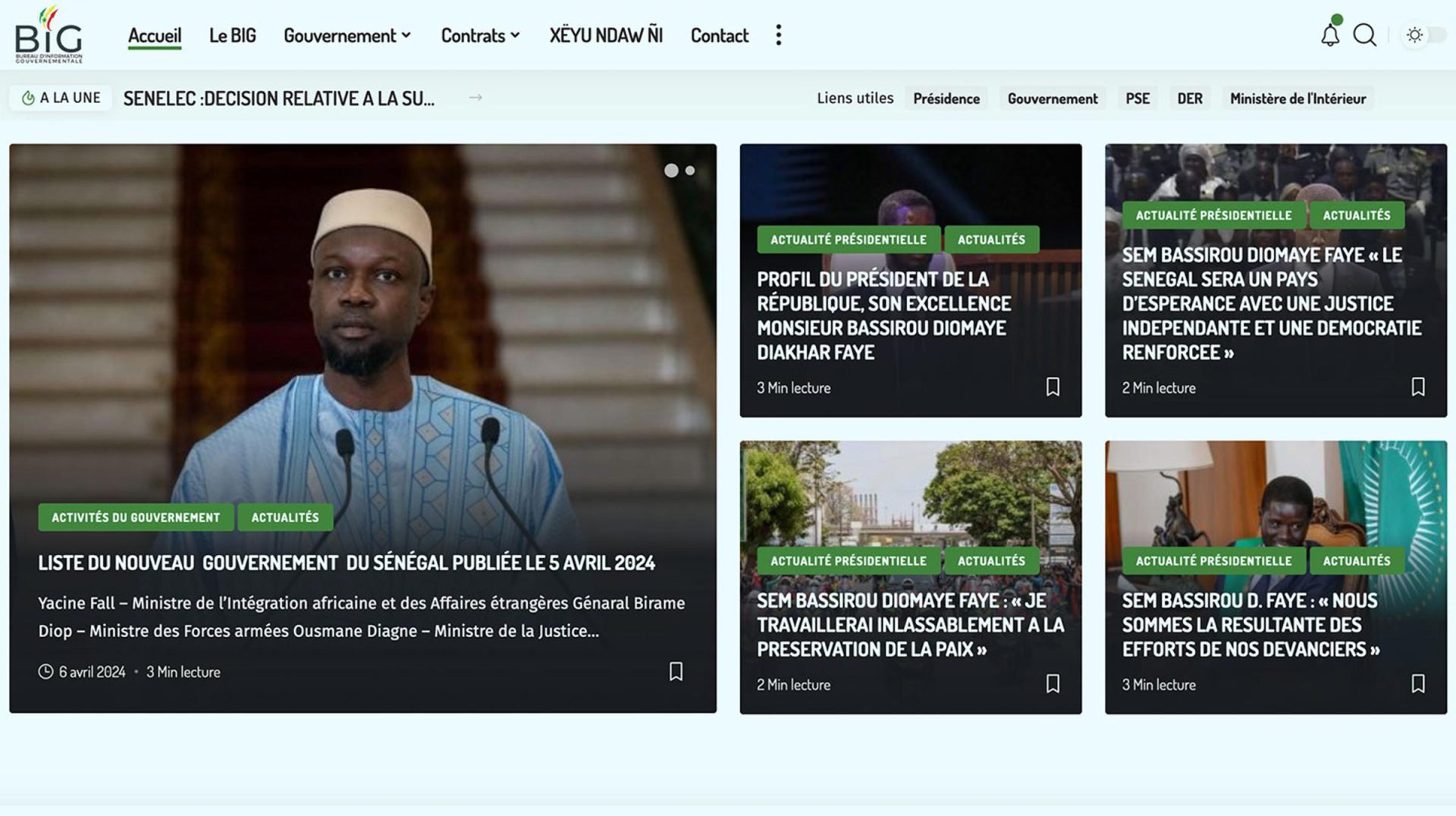Bookmark the Preservation de la Paix article
1456x816 pixels.
click(1053, 683)
